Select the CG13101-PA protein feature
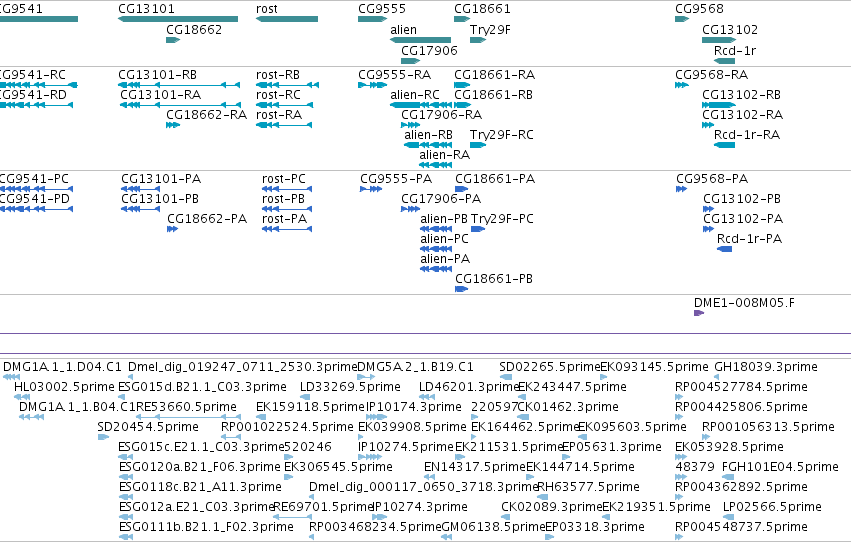This screenshot has width=851, height=542. [141, 189]
